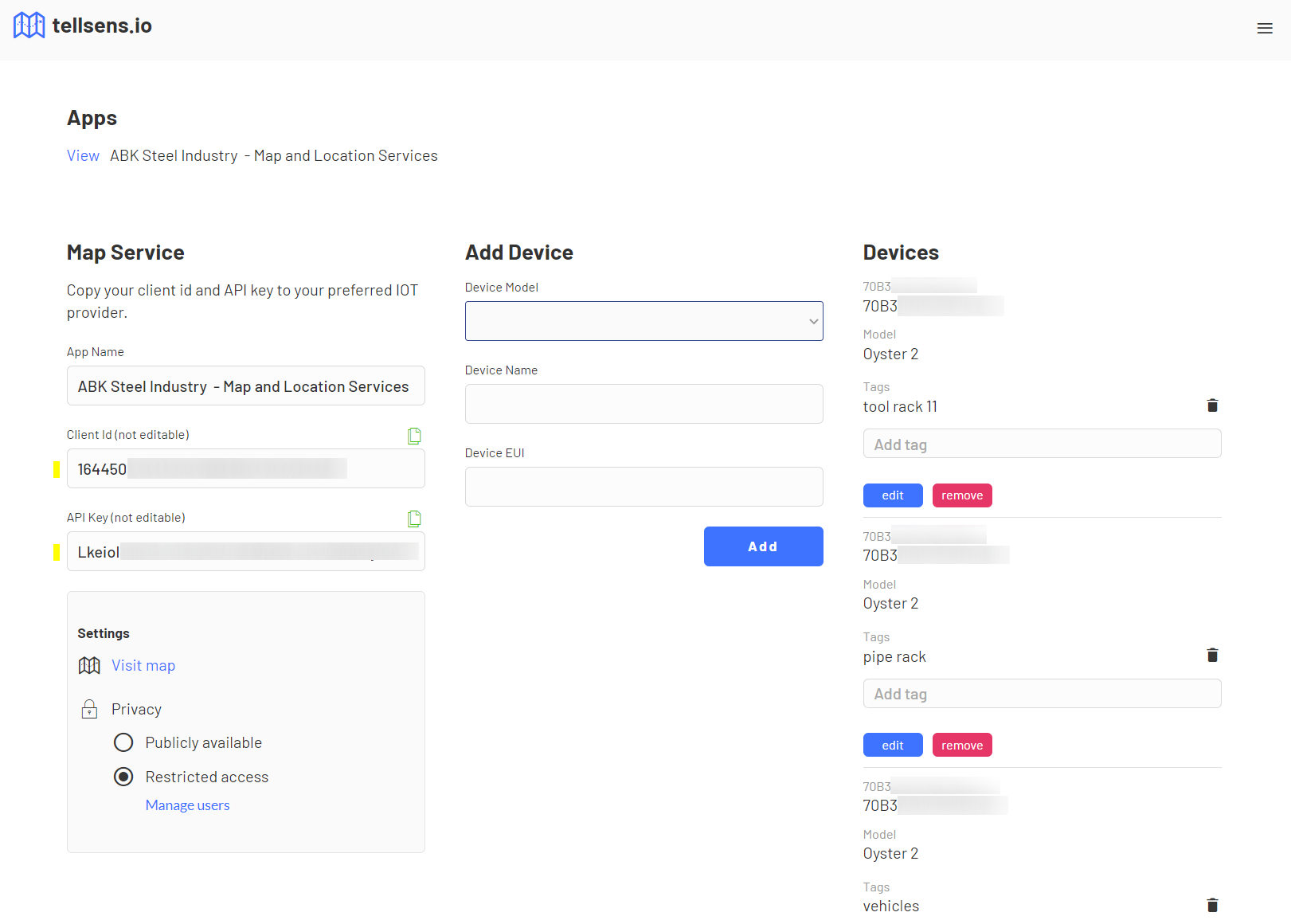This screenshot has height=924, width=1291.
Task: Delete the 'vehicles' tag via trash icon
Action: click(1212, 905)
